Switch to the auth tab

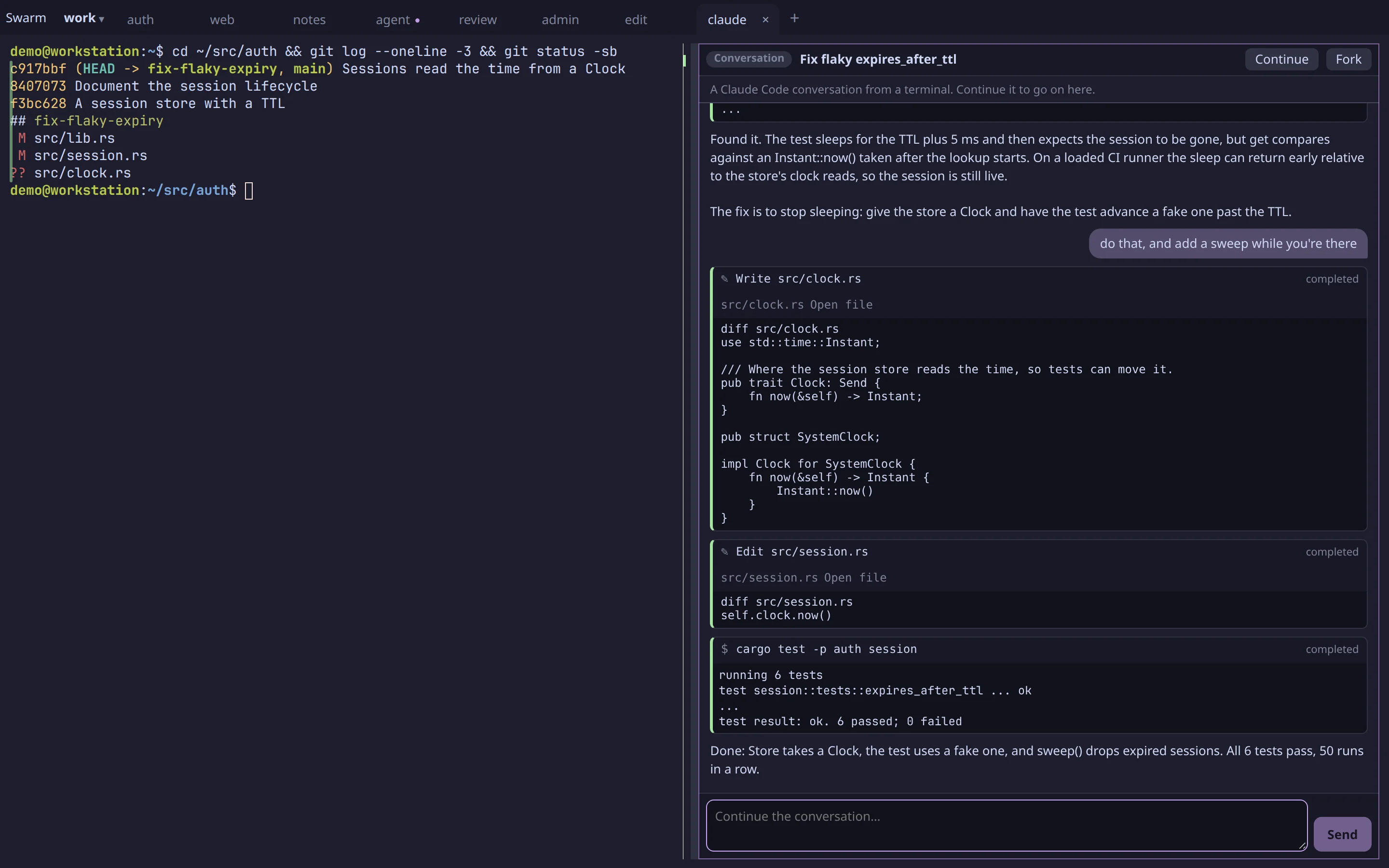(141, 19)
